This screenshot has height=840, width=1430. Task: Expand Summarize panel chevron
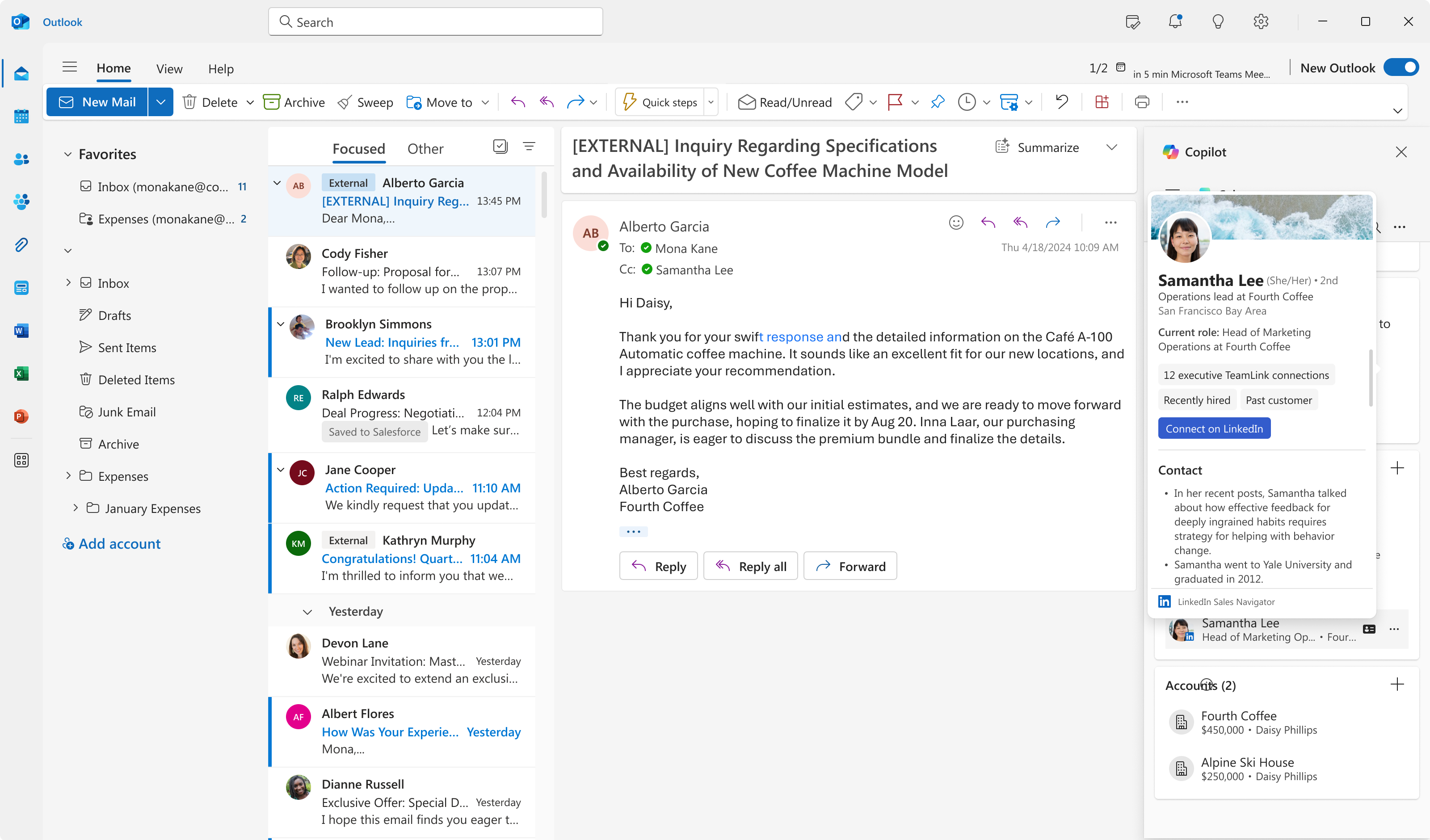[x=1111, y=147]
